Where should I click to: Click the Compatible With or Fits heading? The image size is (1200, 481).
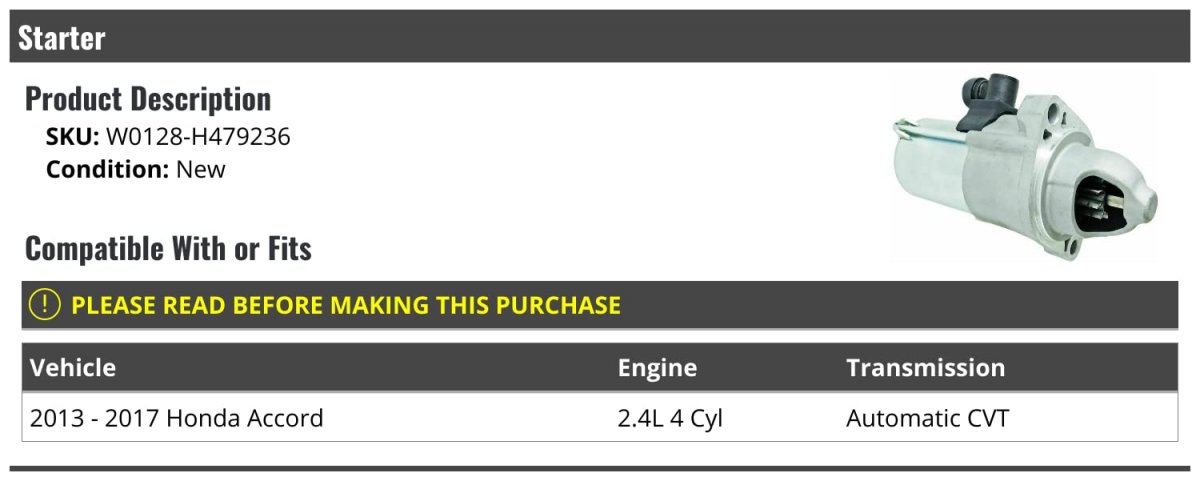tap(168, 248)
